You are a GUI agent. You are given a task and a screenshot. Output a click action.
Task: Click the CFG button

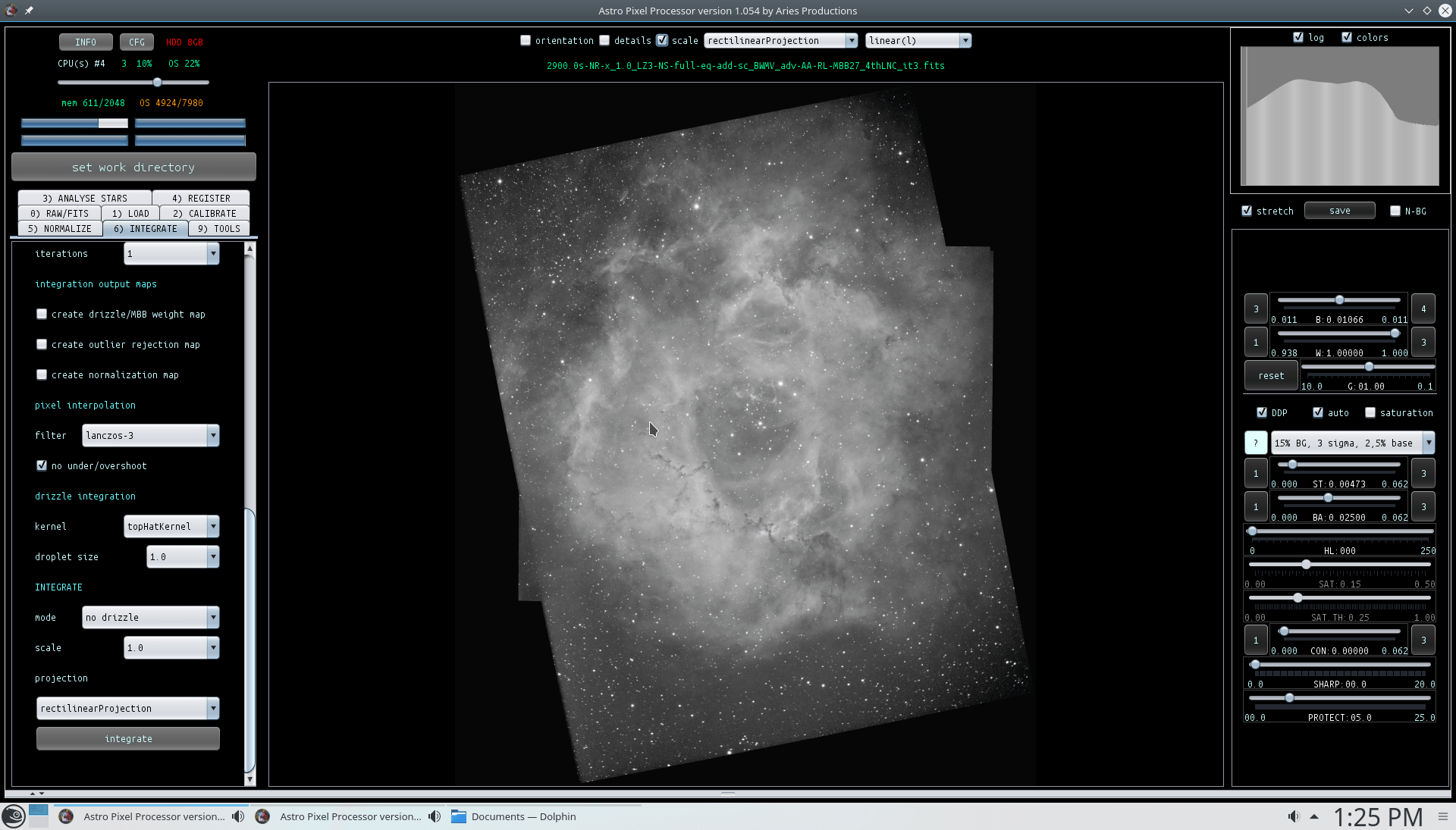[x=136, y=42]
